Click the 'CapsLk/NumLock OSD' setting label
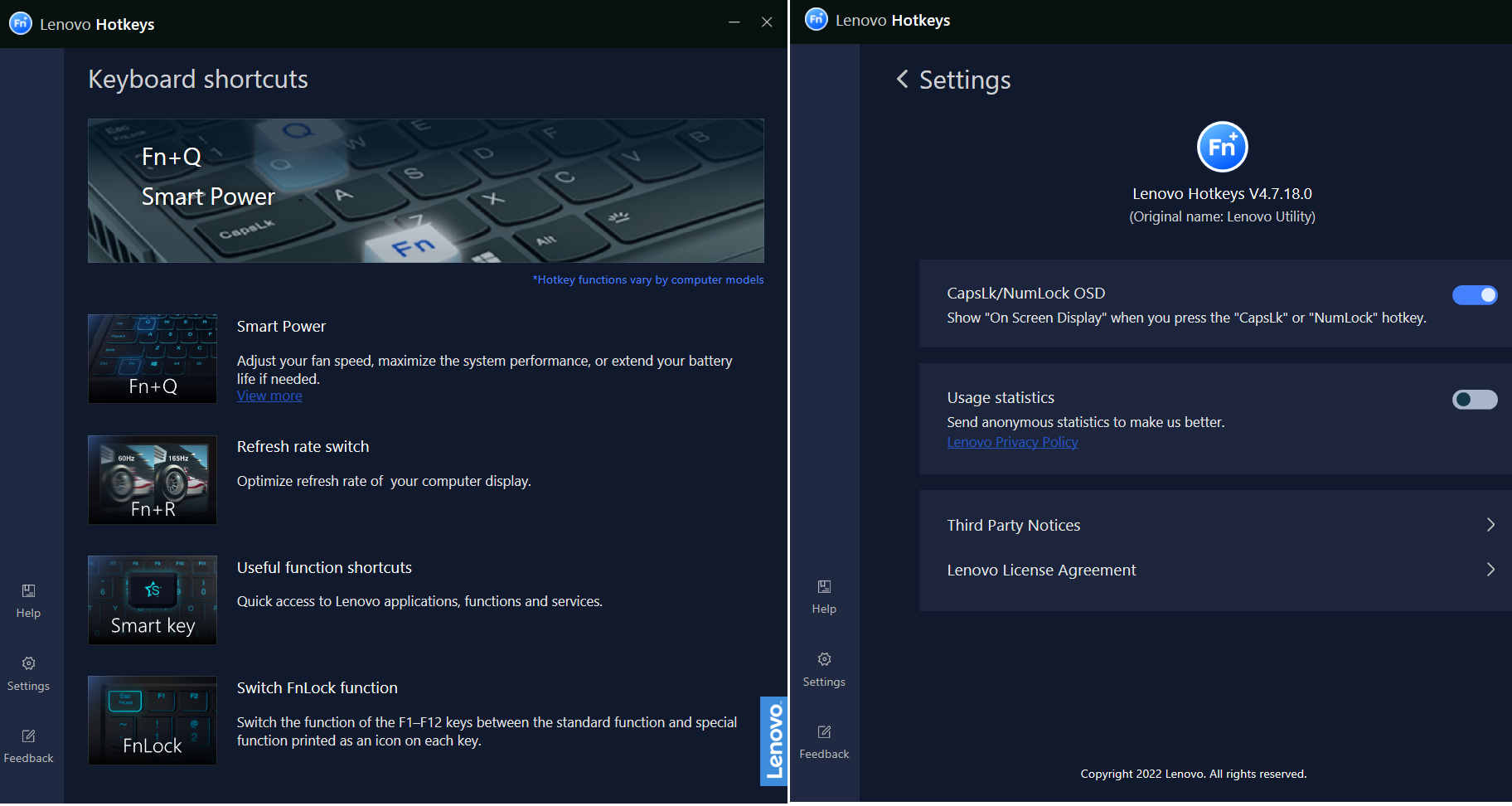1512x806 pixels. 1026,294
